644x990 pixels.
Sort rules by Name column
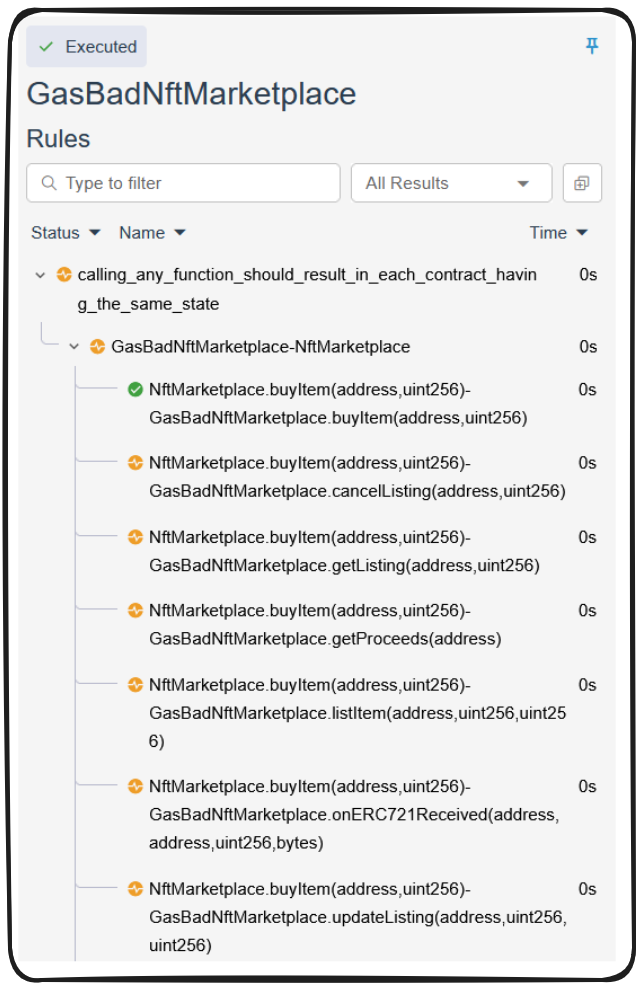click(x=152, y=233)
